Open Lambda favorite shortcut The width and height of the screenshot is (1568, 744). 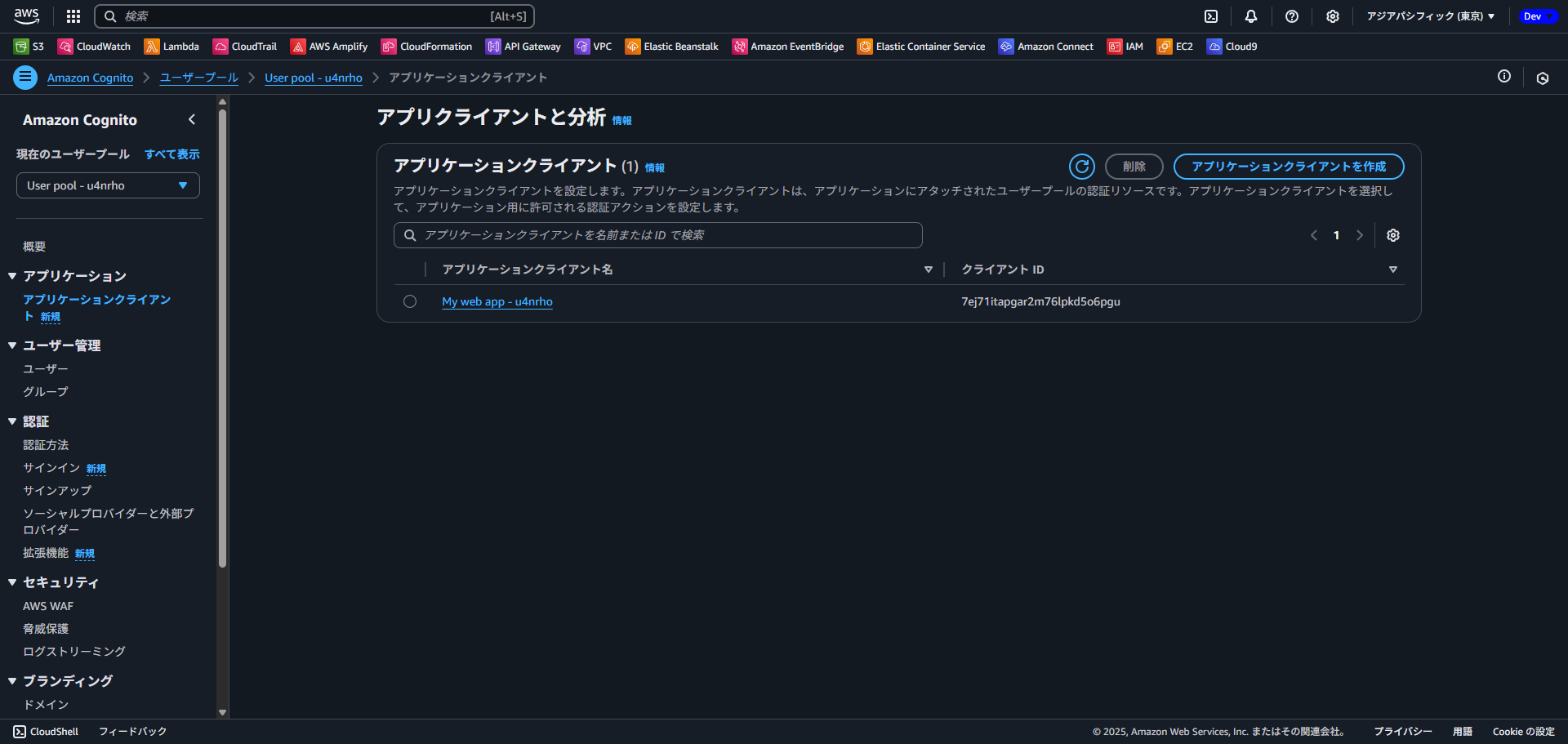click(171, 47)
